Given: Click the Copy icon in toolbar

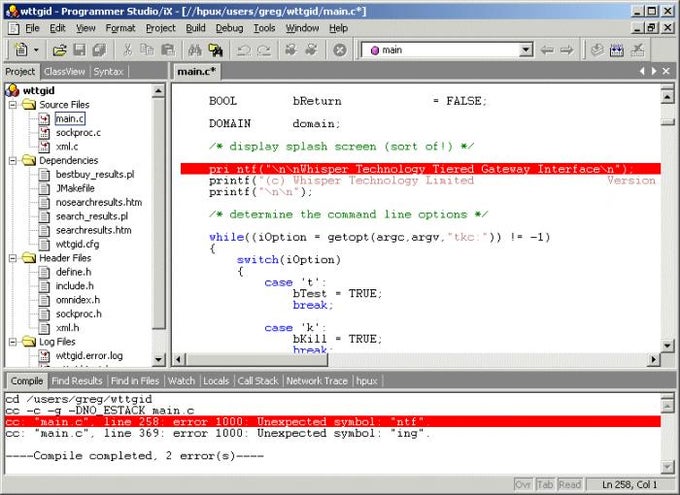Looking at the screenshot, I should click(x=147, y=50).
